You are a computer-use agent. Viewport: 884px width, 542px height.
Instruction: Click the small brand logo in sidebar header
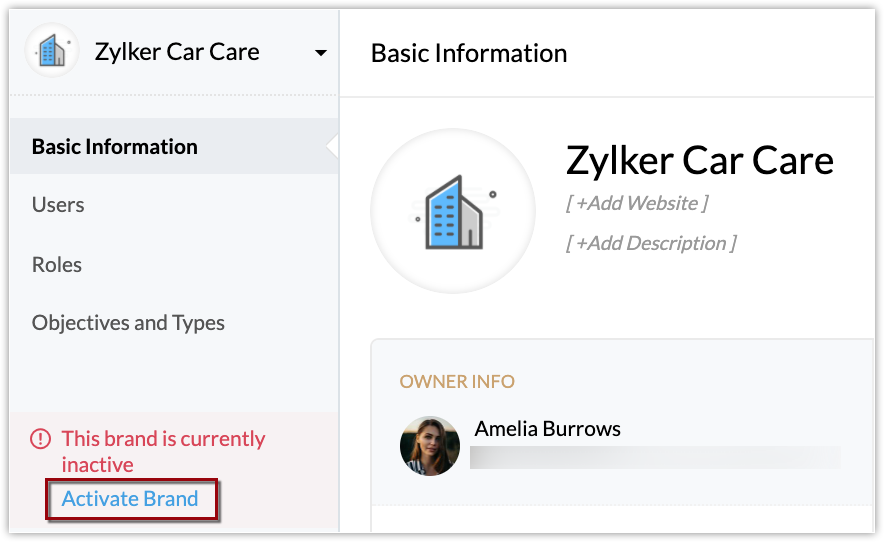tap(52, 52)
